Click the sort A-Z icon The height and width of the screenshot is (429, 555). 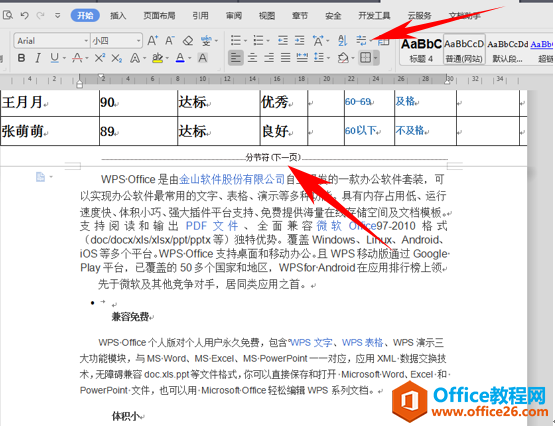pyautogui.click(x=342, y=40)
